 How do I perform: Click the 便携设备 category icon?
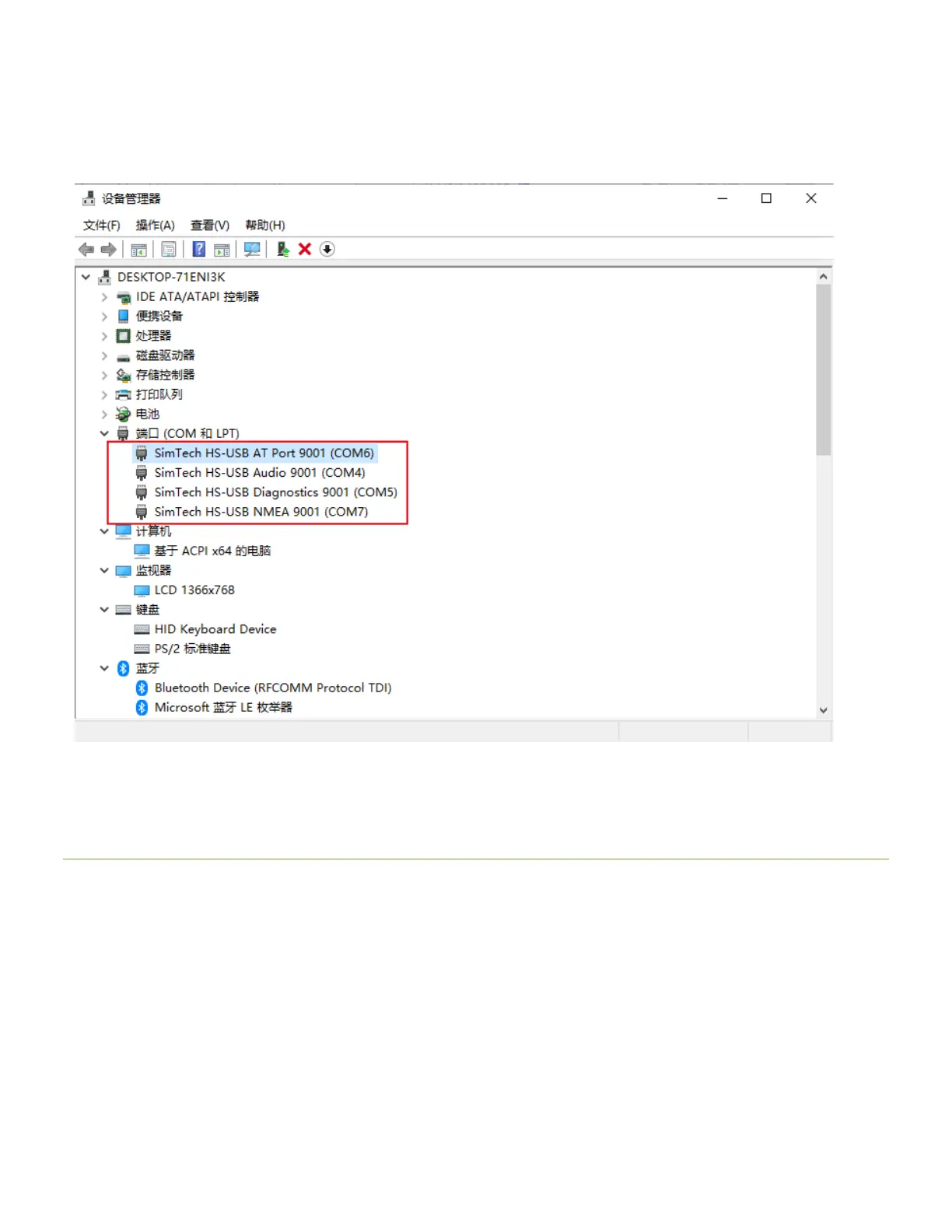click(123, 317)
